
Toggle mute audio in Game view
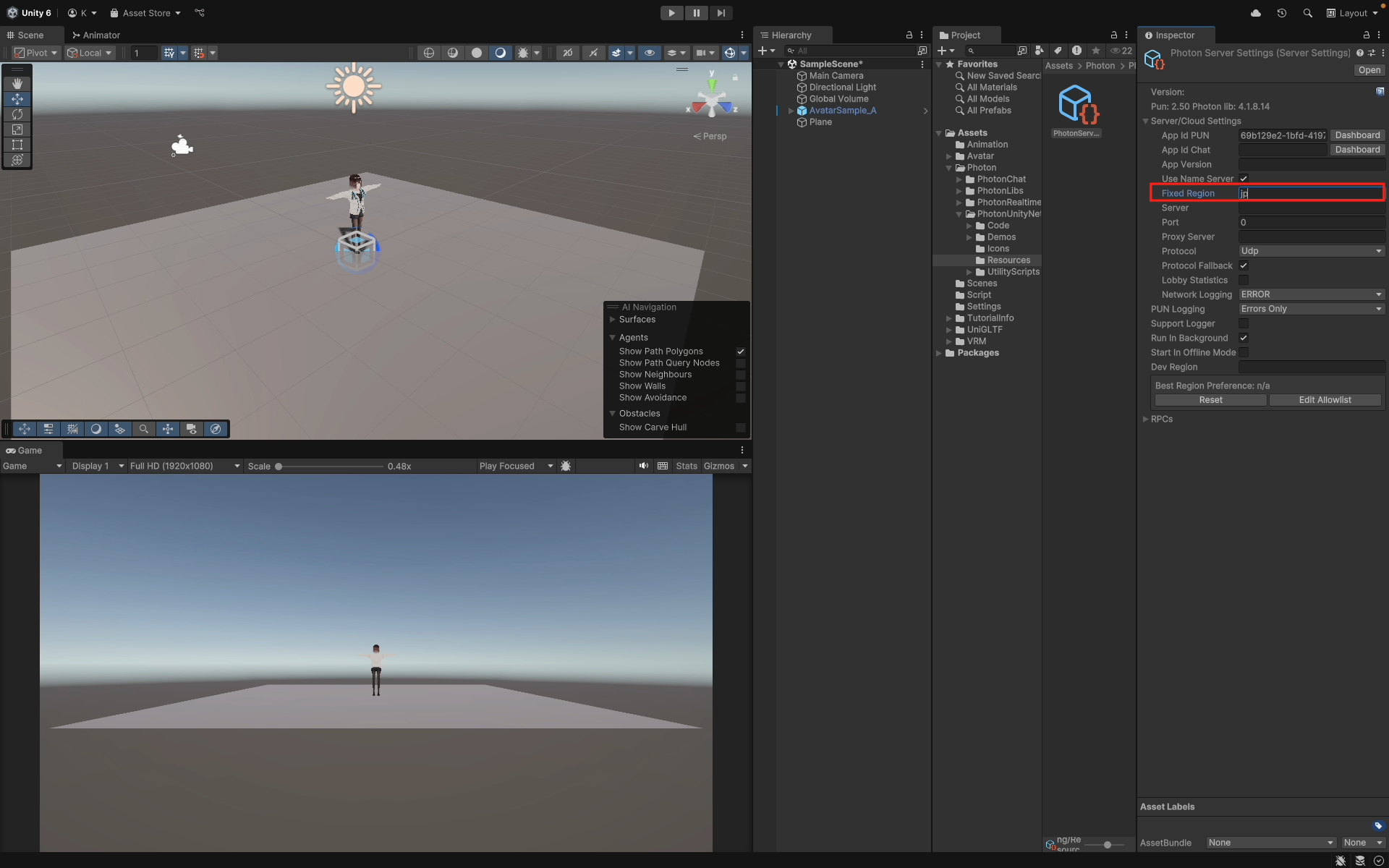tap(643, 466)
